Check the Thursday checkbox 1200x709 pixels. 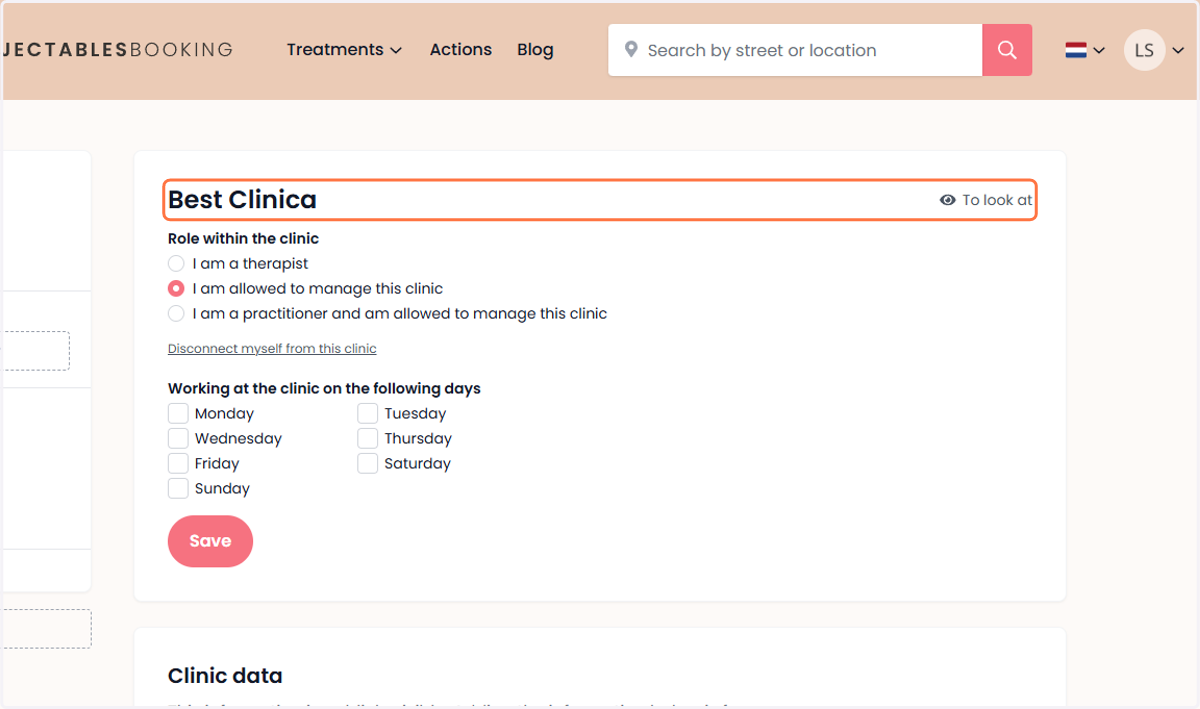point(368,439)
